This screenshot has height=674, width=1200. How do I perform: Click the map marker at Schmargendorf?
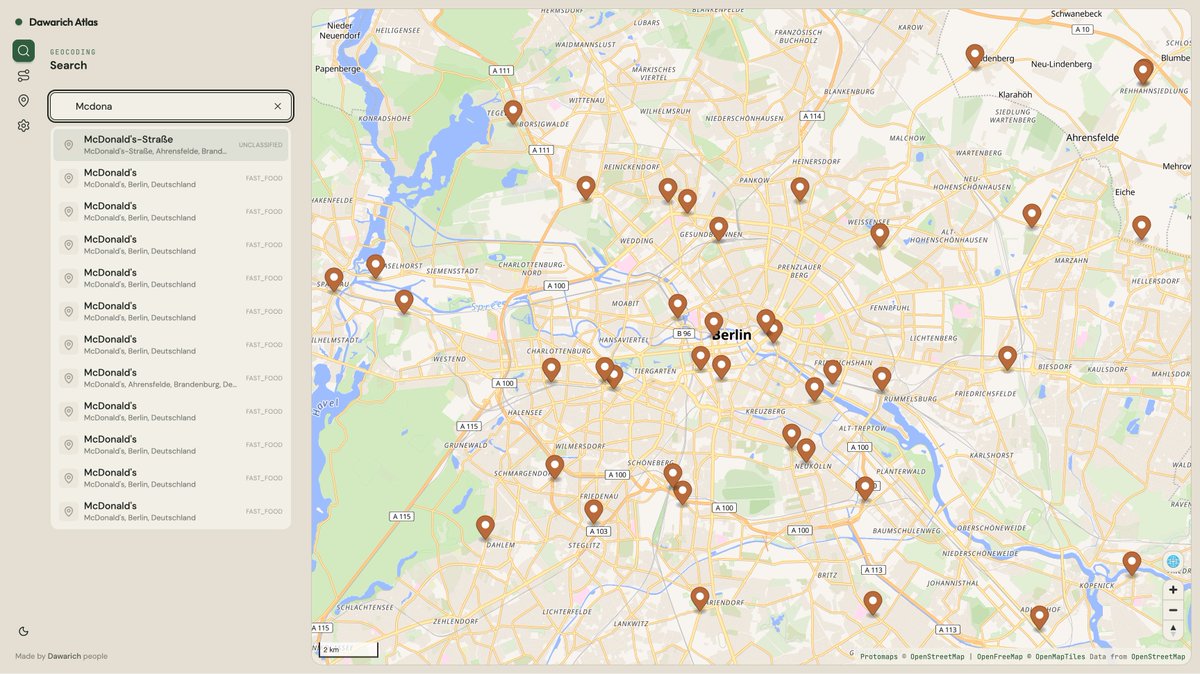tap(555, 466)
